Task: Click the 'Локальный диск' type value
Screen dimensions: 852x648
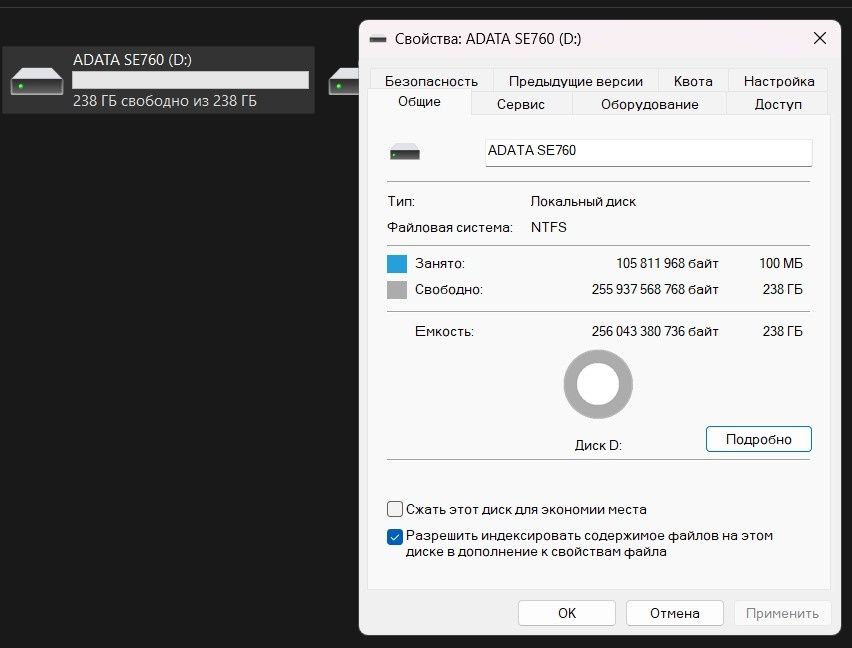Action: click(583, 202)
